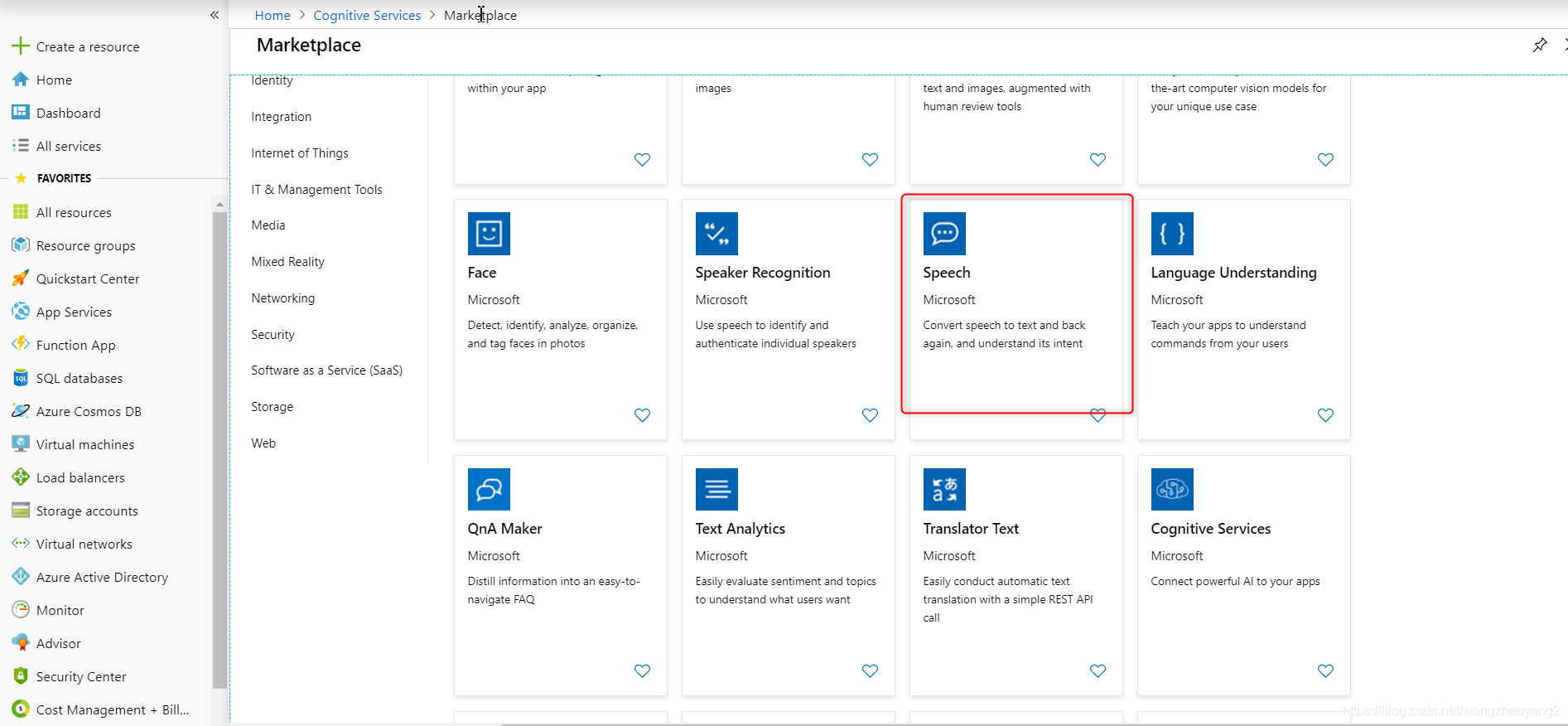This screenshot has width=1568, height=726.
Task: Select Media category
Action: (x=268, y=225)
